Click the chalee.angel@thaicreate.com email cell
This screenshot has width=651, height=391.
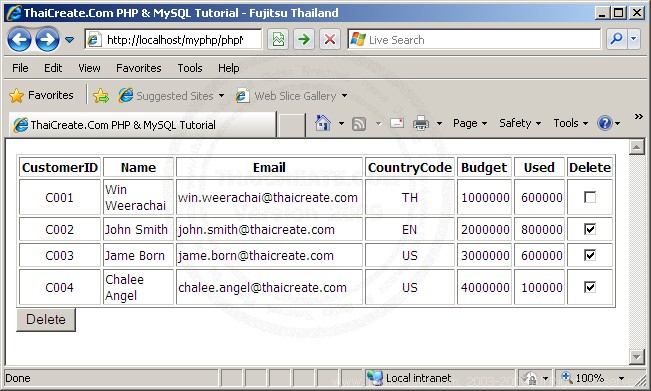[269, 287]
